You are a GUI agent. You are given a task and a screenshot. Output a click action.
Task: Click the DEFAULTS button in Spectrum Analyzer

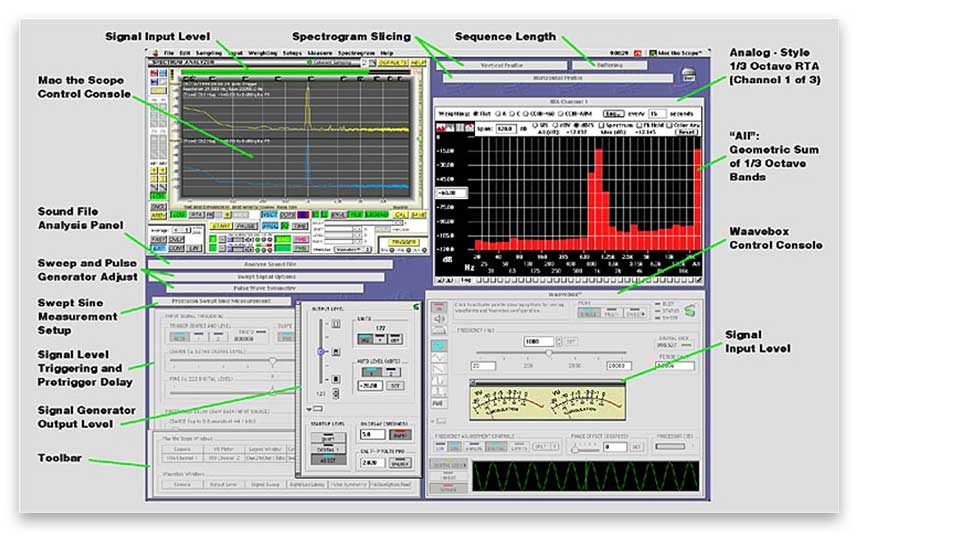(x=392, y=62)
